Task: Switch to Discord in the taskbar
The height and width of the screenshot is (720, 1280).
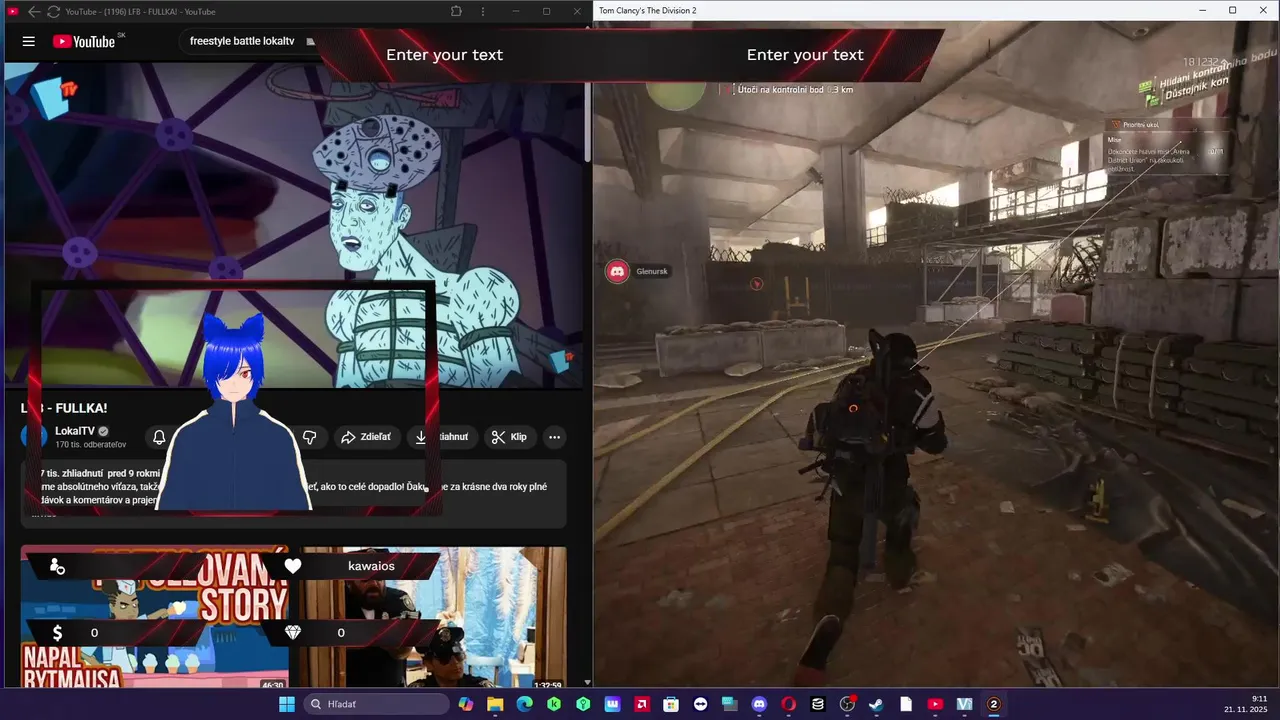Action: click(759, 704)
